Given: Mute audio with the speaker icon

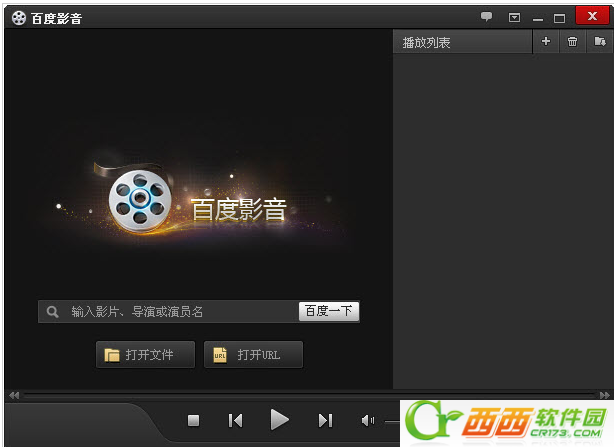Looking at the screenshot, I should point(368,421).
